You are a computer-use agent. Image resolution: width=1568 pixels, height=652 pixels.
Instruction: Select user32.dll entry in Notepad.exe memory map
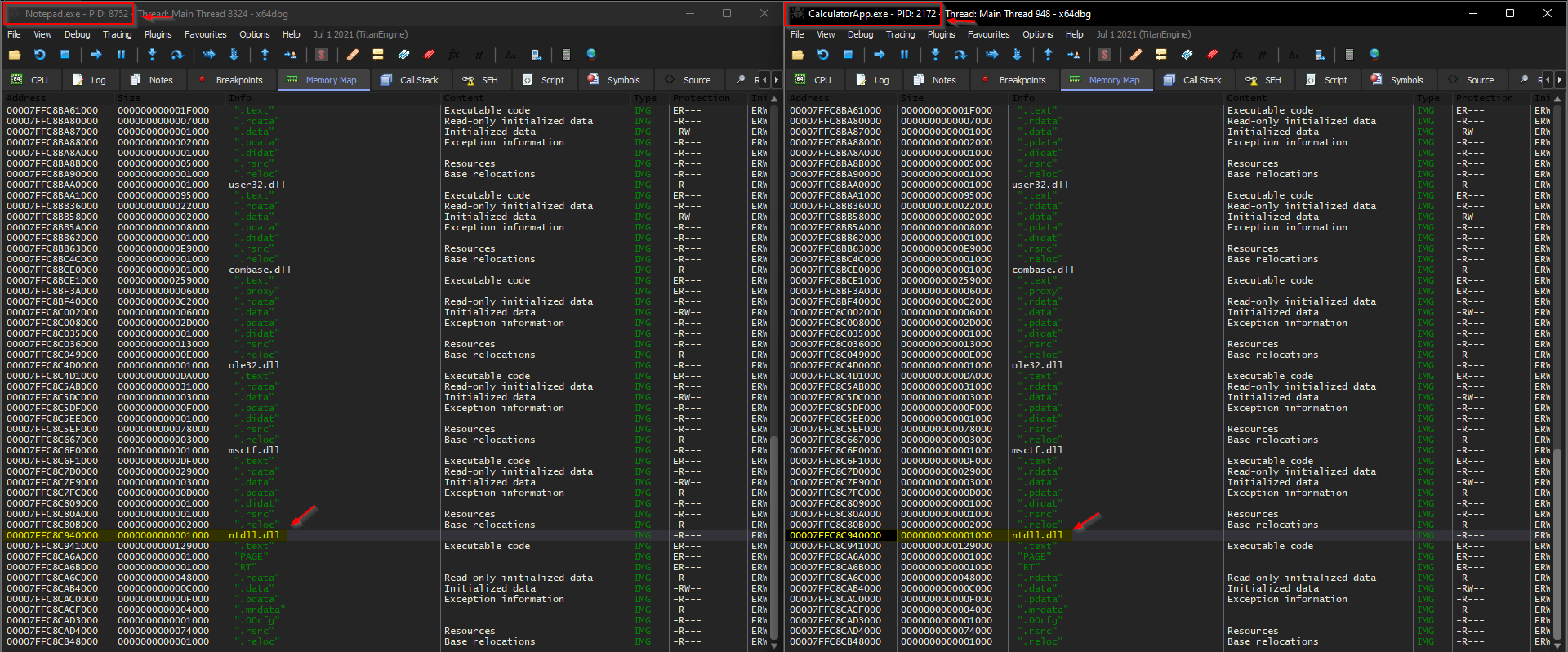[x=256, y=185]
